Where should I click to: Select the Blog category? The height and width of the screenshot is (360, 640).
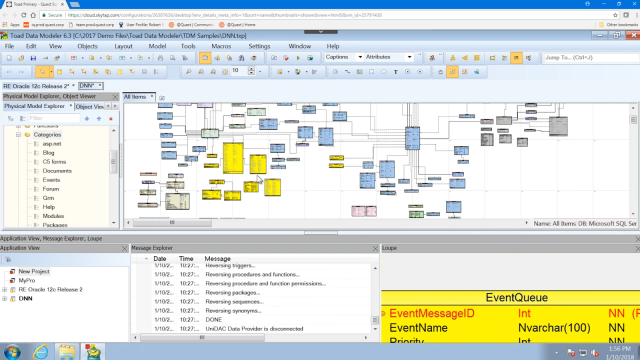click(49, 153)
